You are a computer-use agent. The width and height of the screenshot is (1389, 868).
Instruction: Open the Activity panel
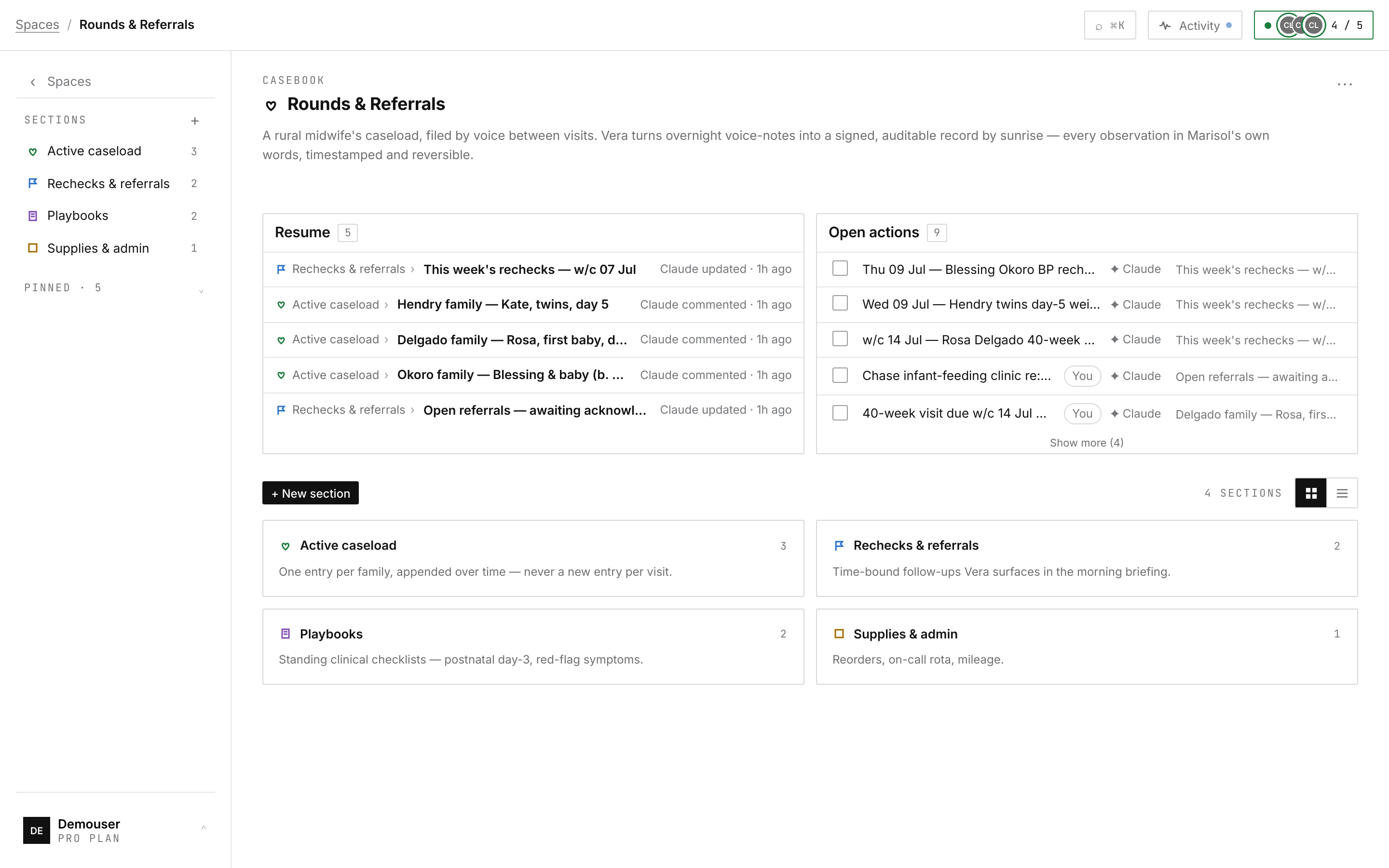pyautogui.click(x=1195, y=25)
